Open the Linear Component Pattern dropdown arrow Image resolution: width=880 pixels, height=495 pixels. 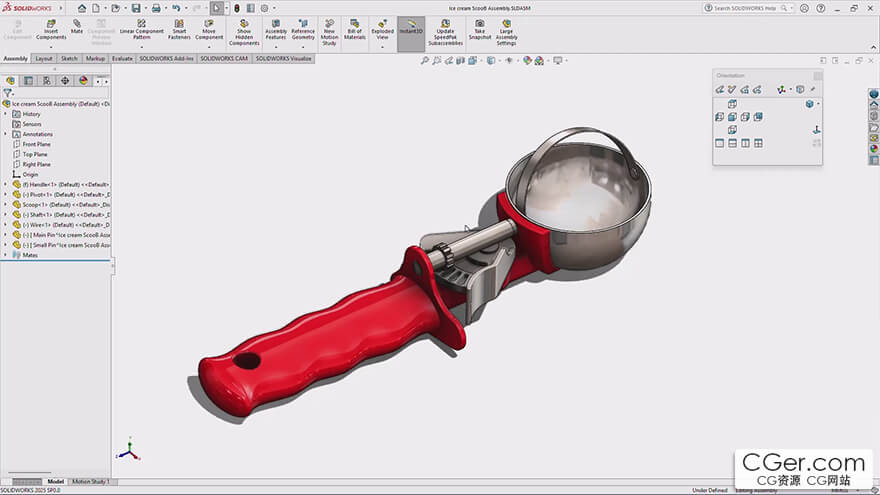point(142,47)
